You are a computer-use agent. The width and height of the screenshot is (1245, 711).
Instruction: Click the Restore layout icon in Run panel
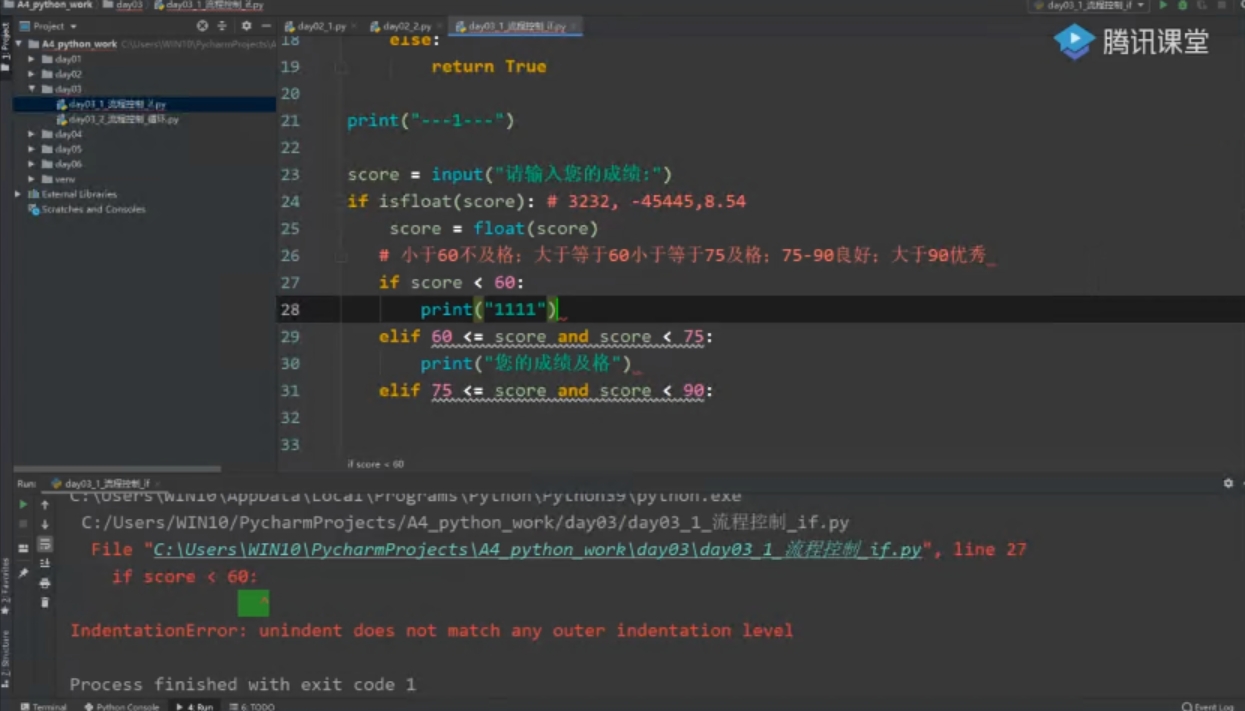point(24,548)
